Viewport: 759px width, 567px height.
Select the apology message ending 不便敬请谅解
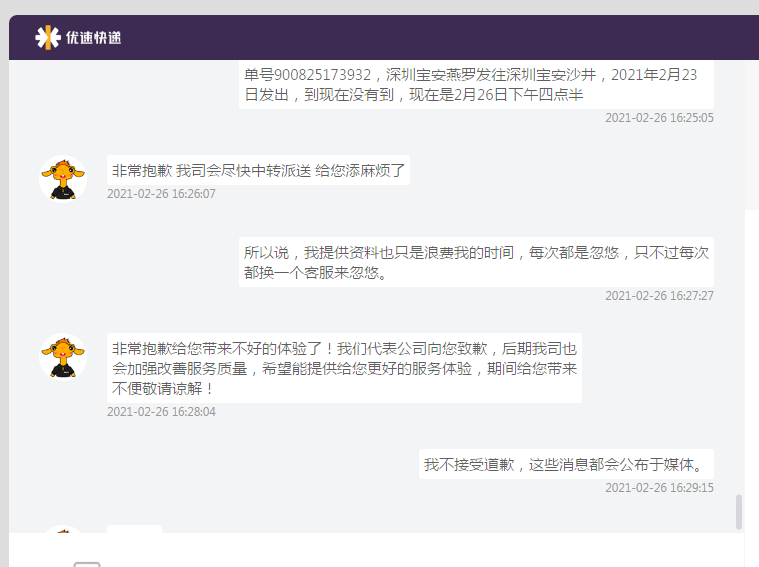click(344, 368)
